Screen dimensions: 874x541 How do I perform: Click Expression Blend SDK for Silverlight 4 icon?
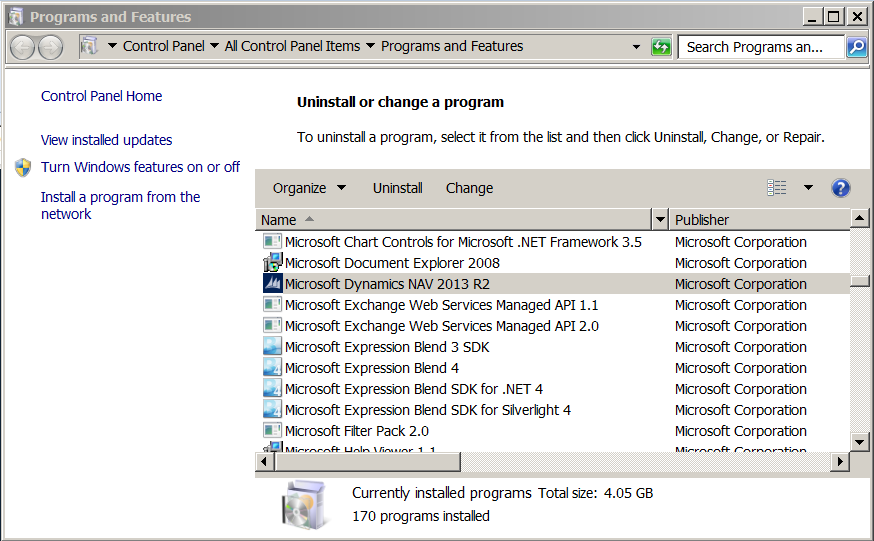272,410
